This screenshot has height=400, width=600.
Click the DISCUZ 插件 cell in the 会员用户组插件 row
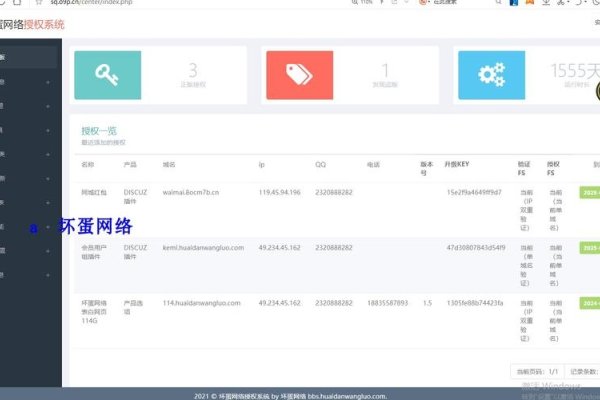pos(135,252)
